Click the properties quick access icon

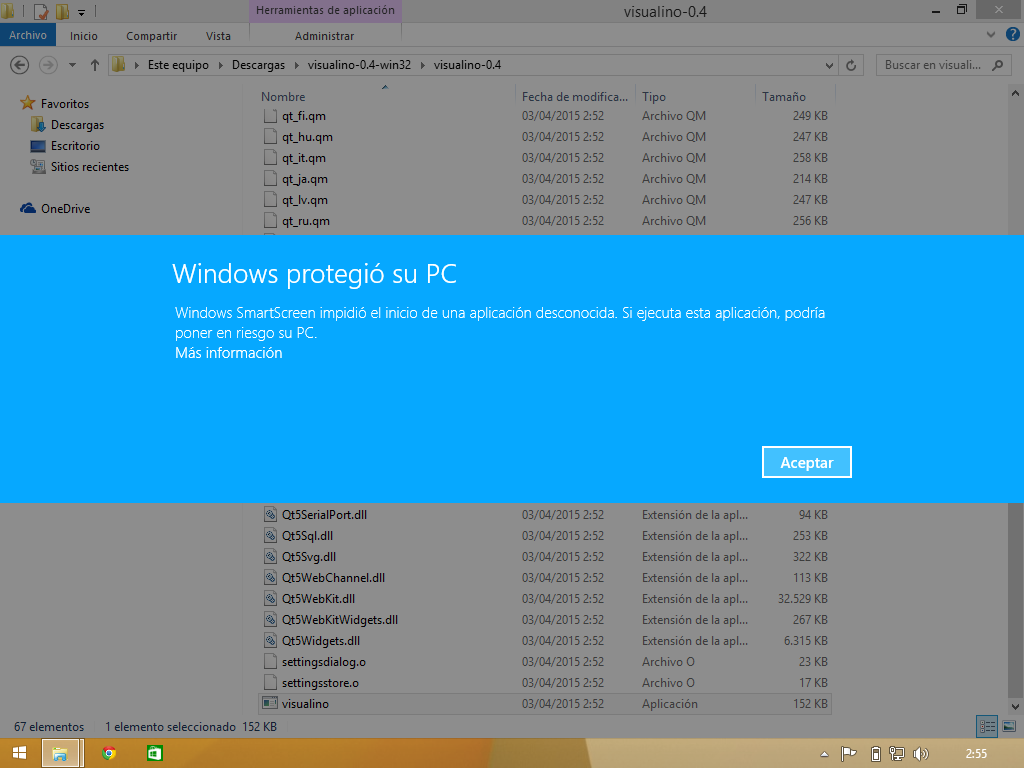(41, 11)
